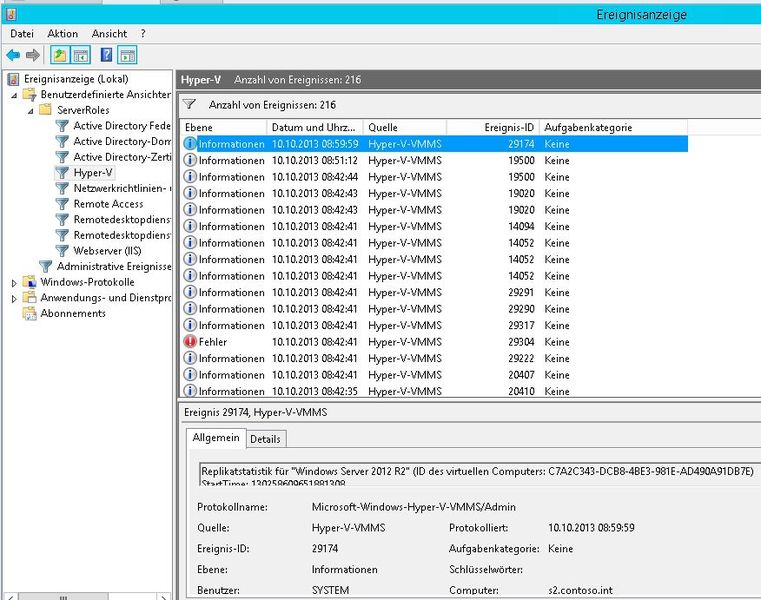Sort by the Datum und Uhrzeit column header
The width and height of the screenshot is (761, 600).
312,127
